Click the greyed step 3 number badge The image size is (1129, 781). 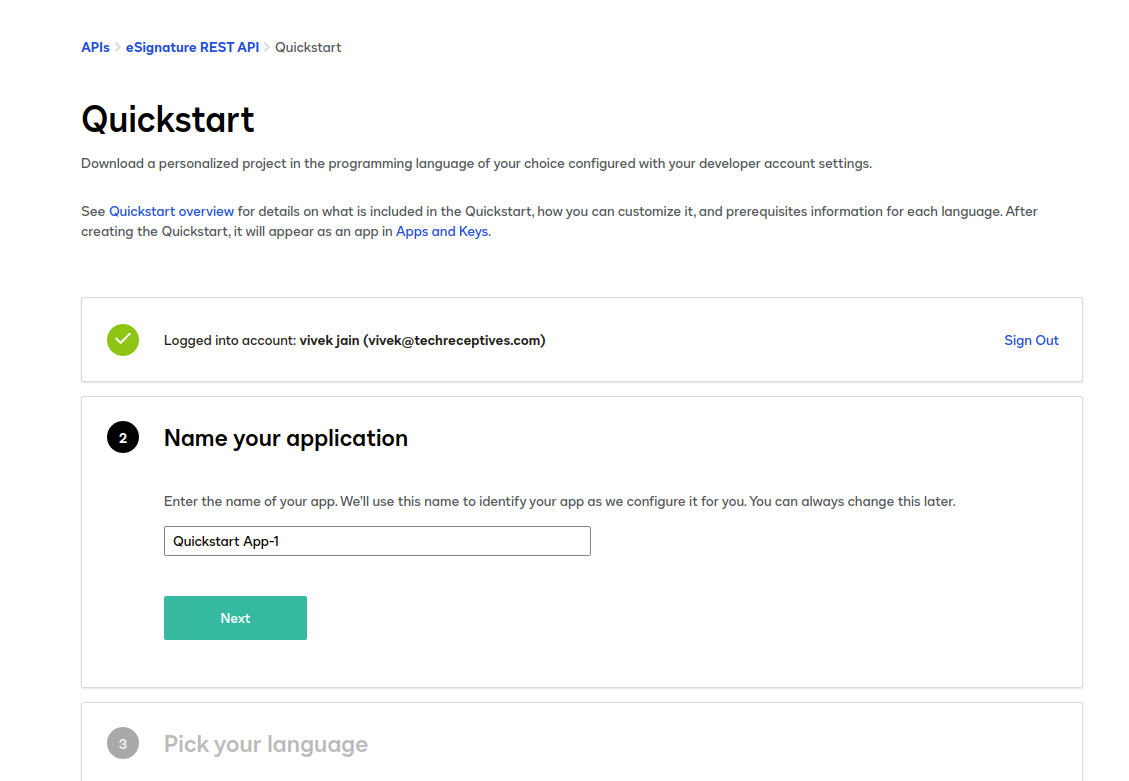(123, 744)
